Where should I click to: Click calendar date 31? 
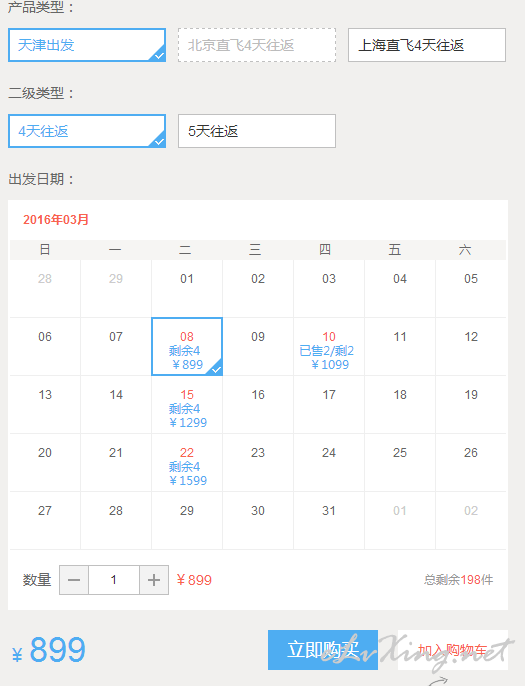(329, 520)
